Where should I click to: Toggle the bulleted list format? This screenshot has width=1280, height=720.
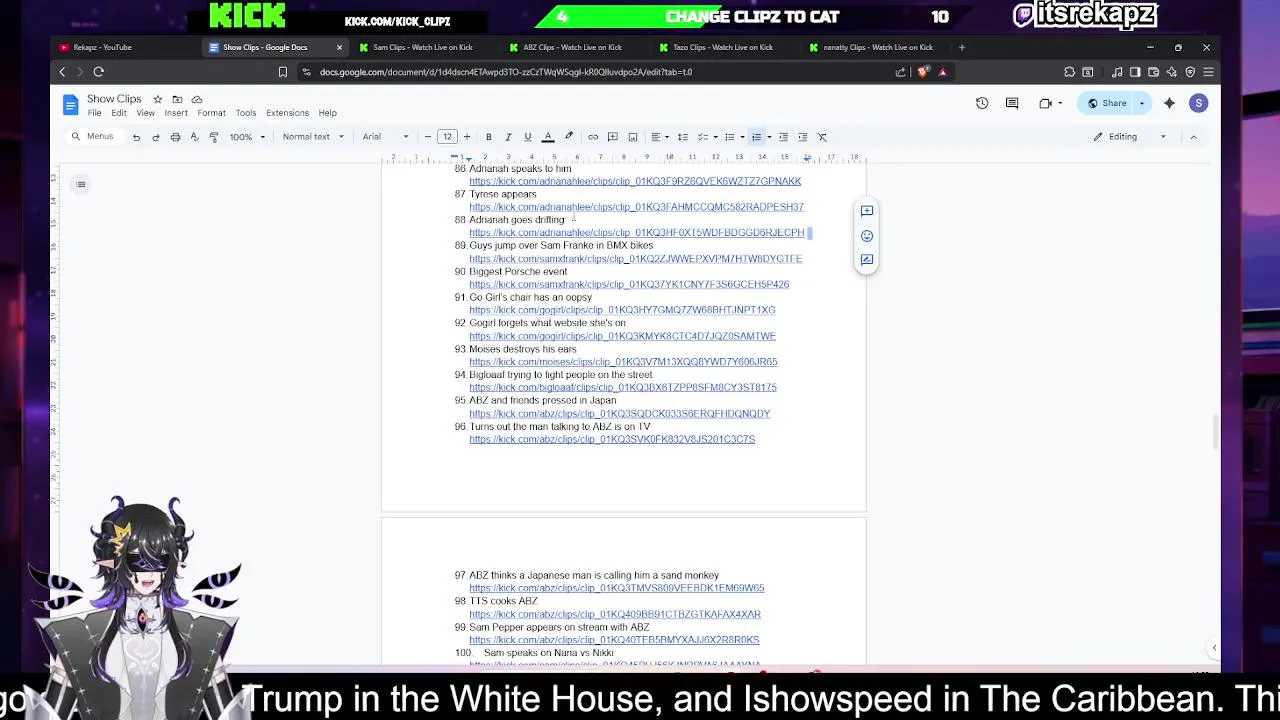pos(732,137)
